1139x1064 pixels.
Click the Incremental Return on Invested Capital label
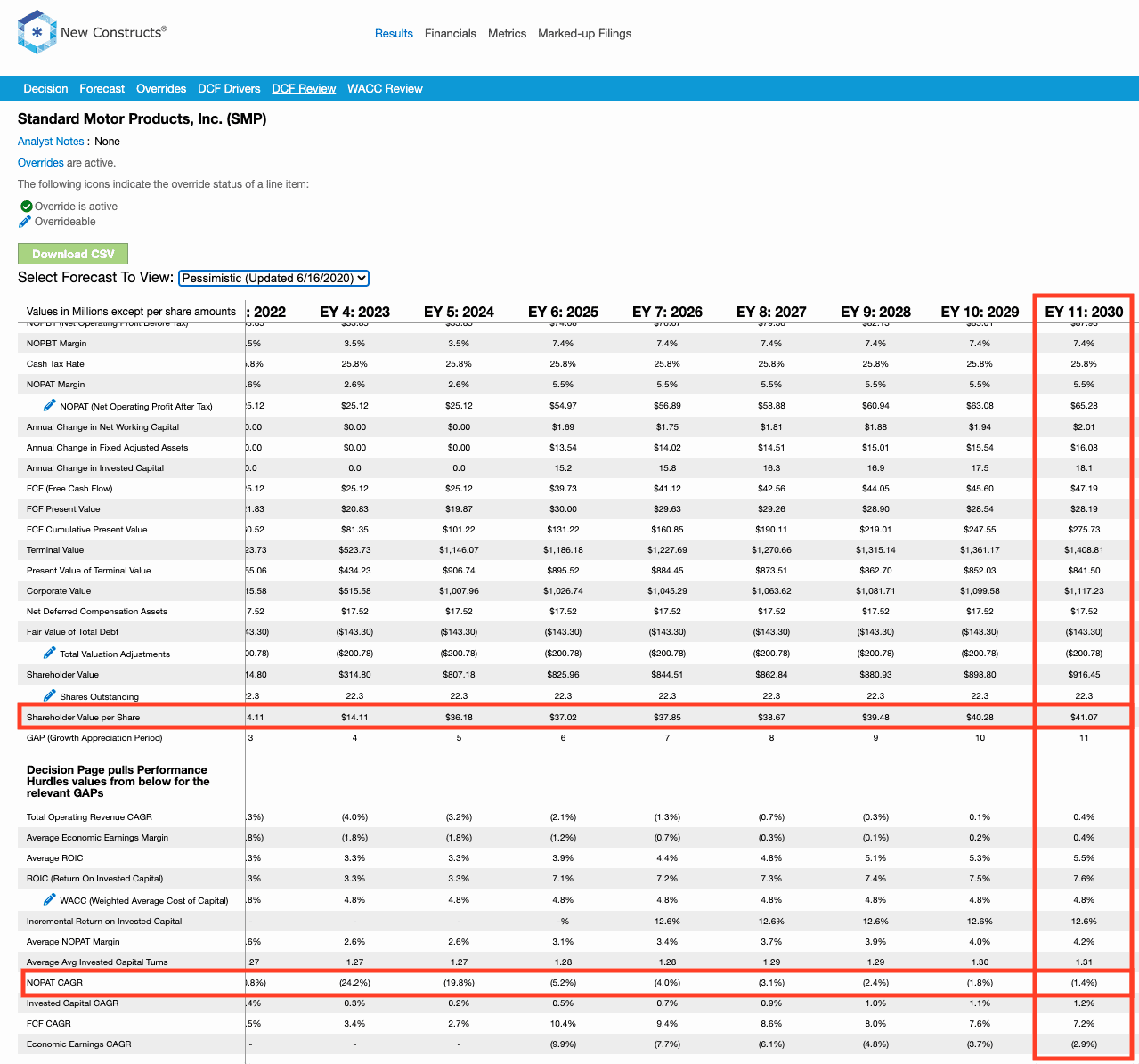[x=104, y=922]
